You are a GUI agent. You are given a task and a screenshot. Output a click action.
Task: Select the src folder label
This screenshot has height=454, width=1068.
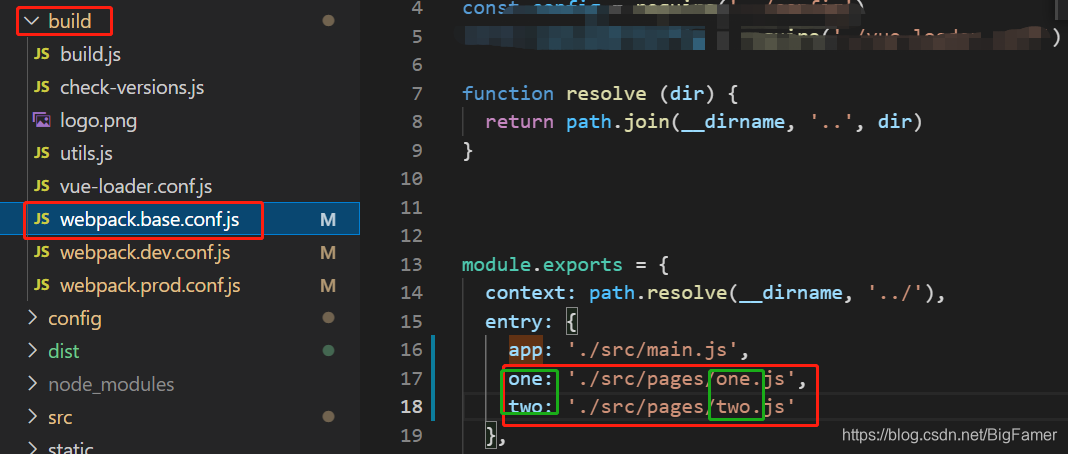(60, 417)
